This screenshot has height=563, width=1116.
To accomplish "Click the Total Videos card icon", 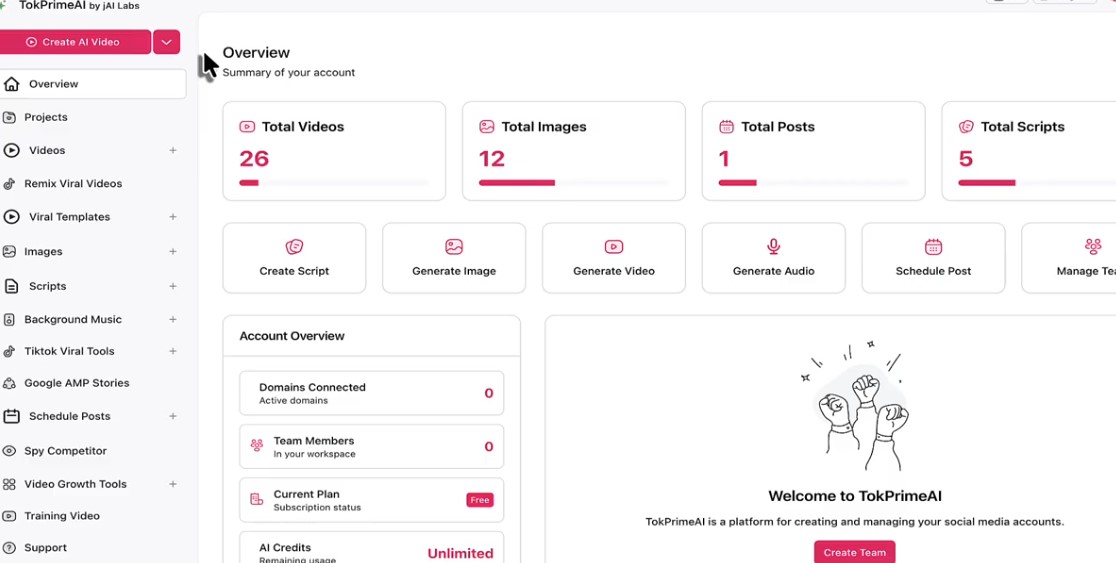I will coord(247,127).
